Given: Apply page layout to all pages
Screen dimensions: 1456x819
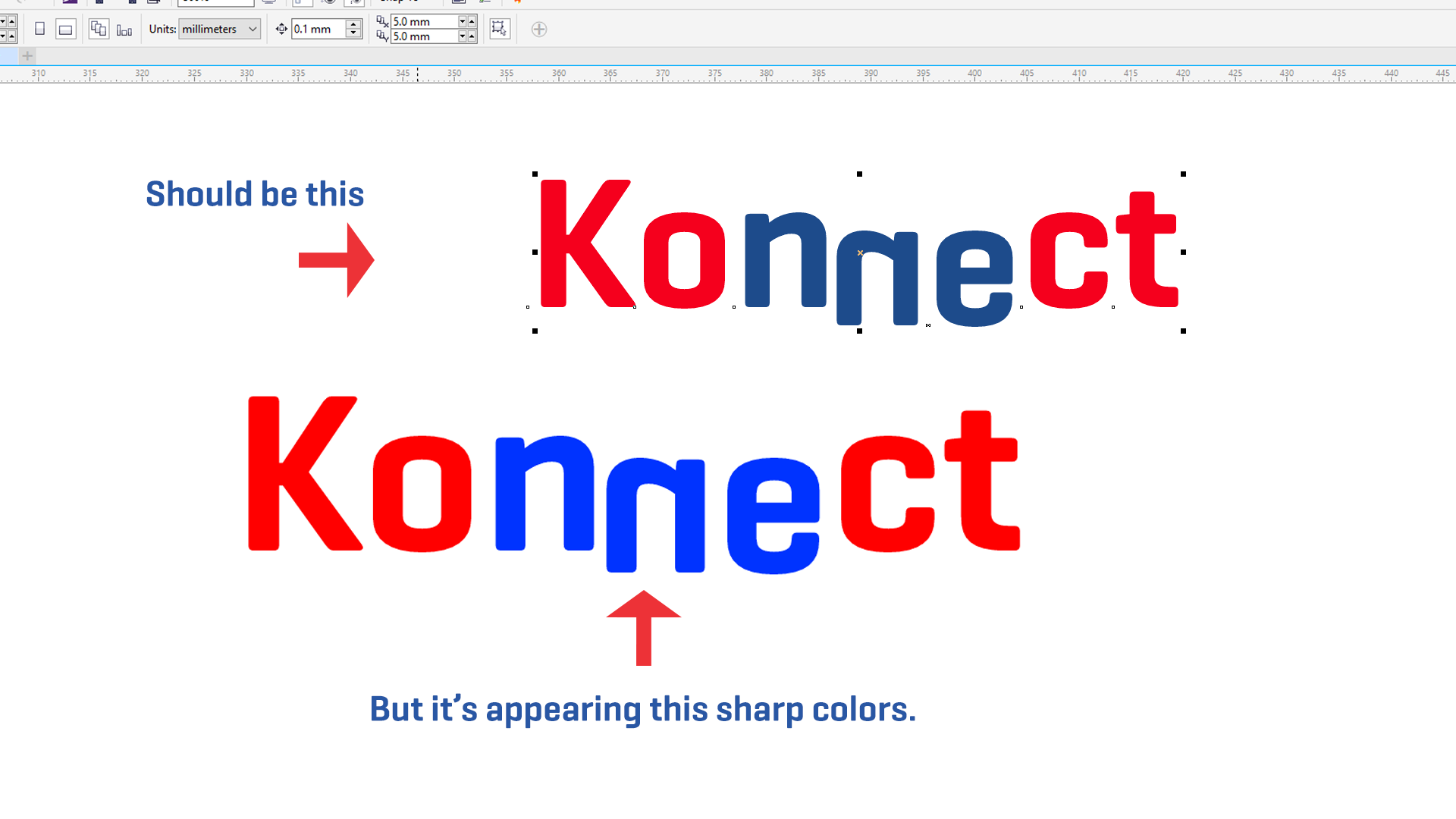Looking at the screenshot, I should [x=99, y=29].
